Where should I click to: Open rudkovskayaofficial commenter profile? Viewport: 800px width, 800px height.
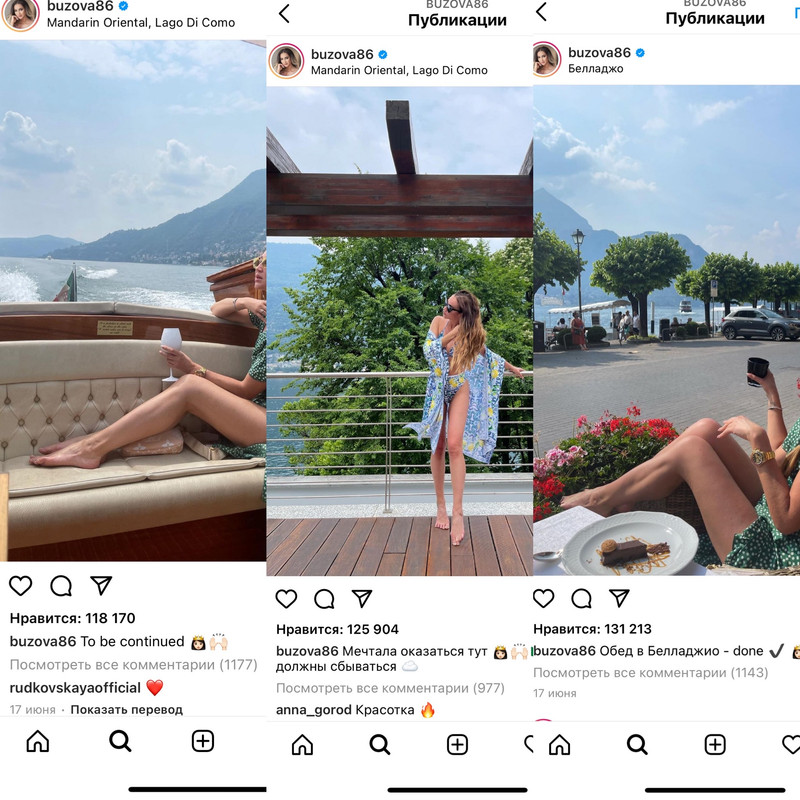click(75, 688)
